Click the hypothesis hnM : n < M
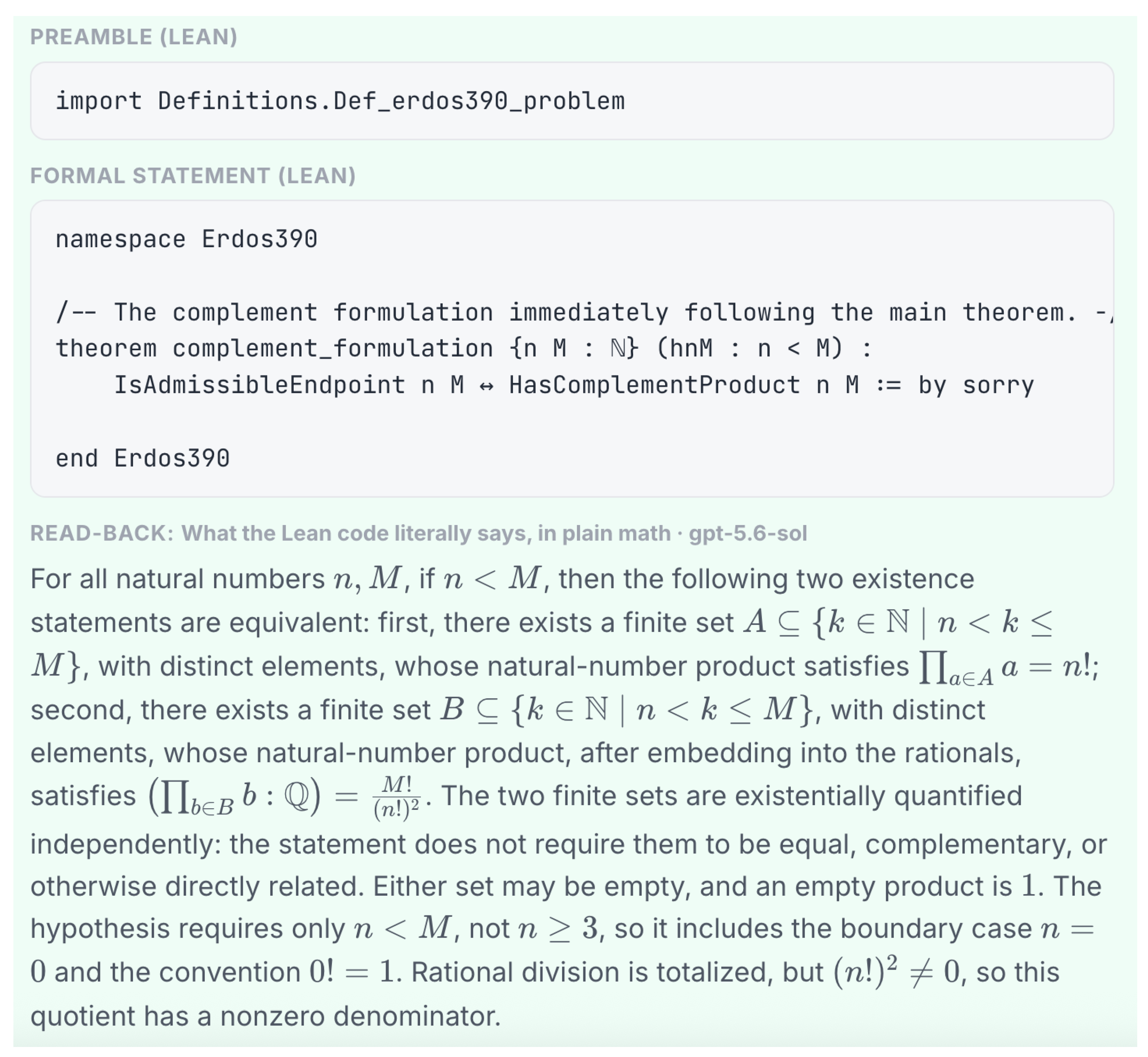The width and height of the screenshot is (1148, 1057). click(749, 348)
